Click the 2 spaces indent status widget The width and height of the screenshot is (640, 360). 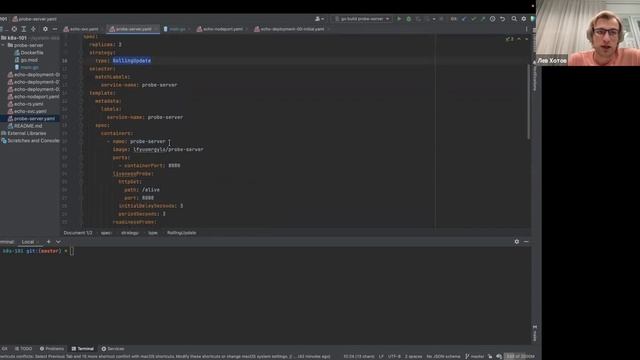click(413, 356)
